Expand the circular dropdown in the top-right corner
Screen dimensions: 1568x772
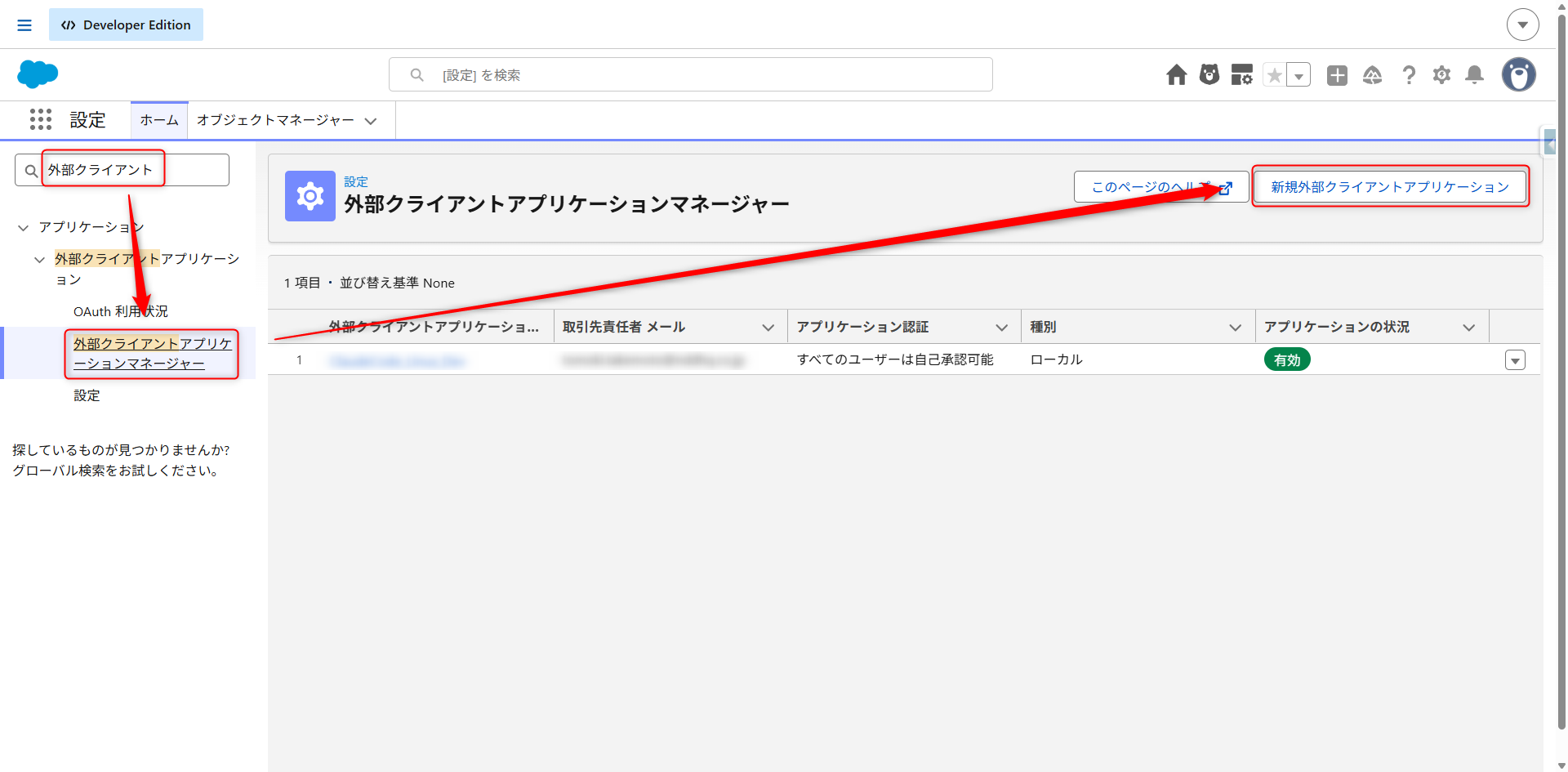[1522, 25]
